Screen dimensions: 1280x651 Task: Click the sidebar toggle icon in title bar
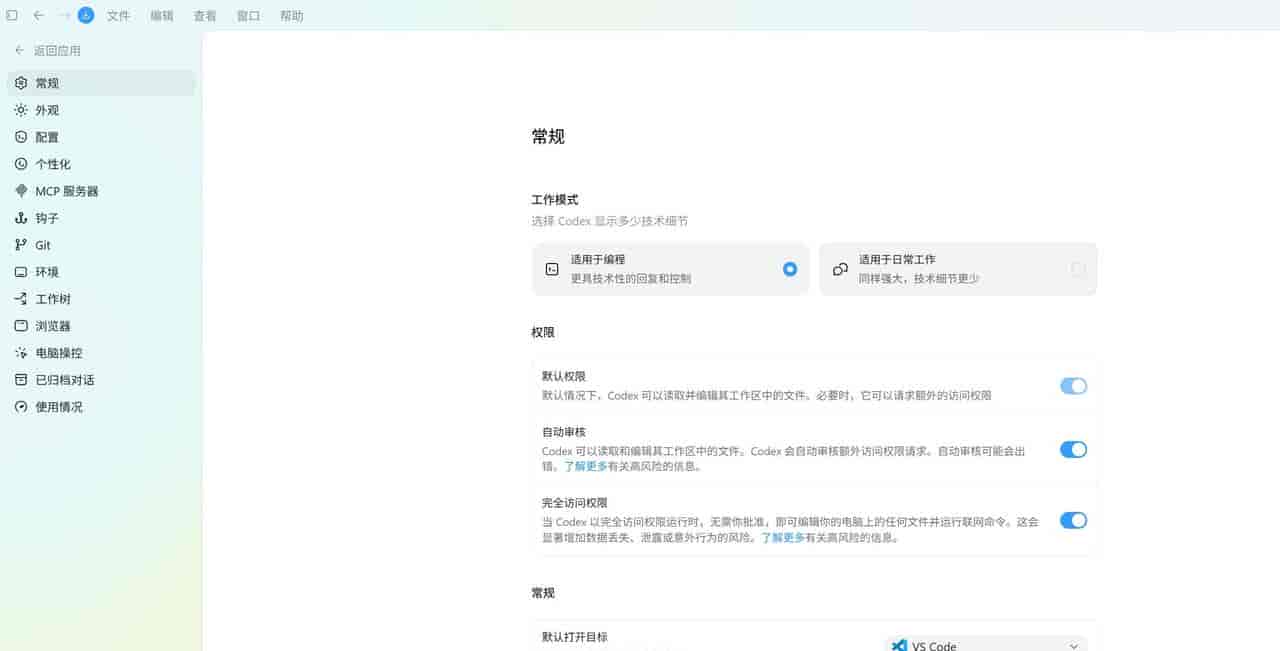pos(12,15)
